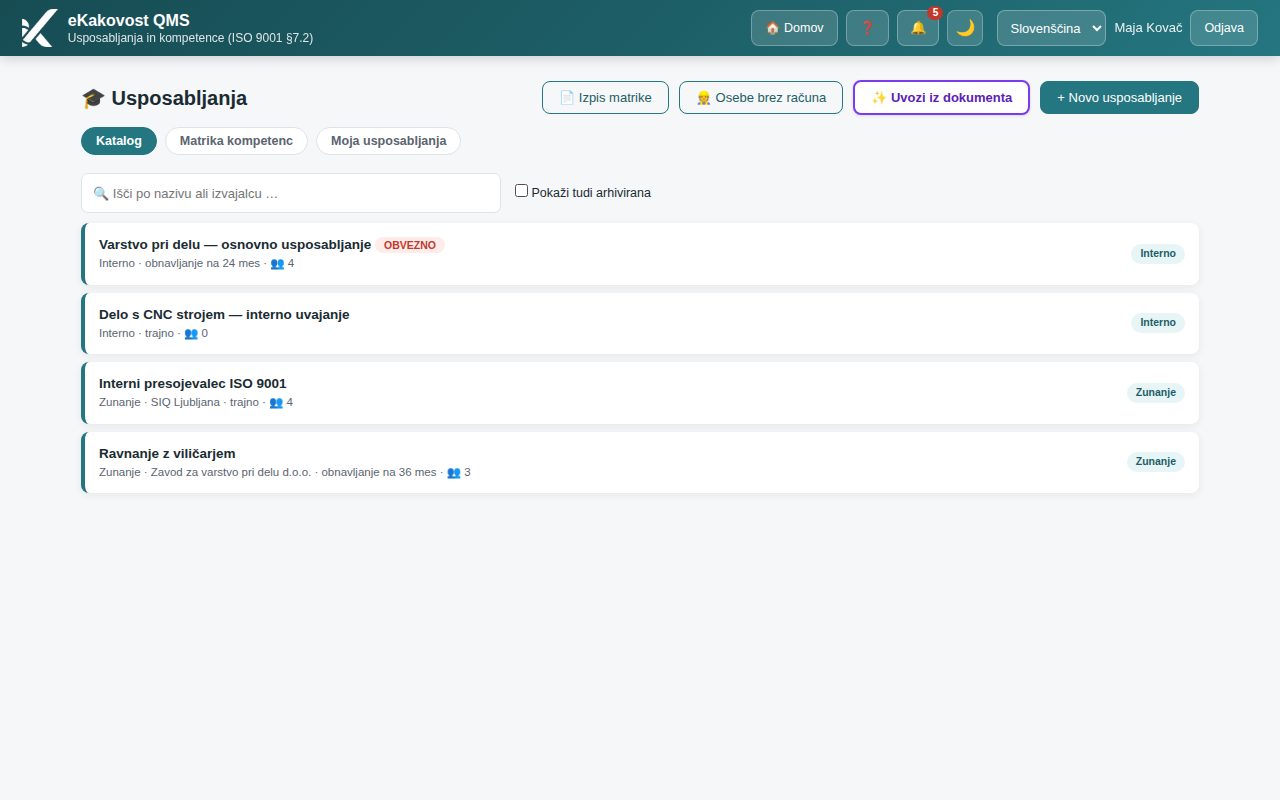Image resolution: width=1280 pixels, height=800 pixels.
Task: Open help via the question mark icon
Action: (x=867, y=28)
